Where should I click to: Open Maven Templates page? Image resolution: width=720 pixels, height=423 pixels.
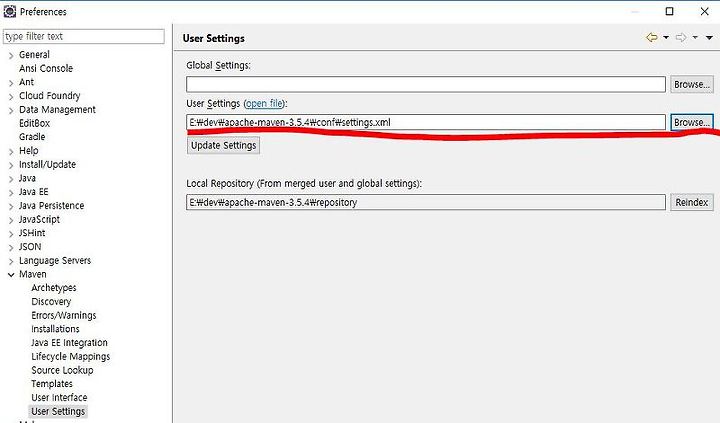52,384
